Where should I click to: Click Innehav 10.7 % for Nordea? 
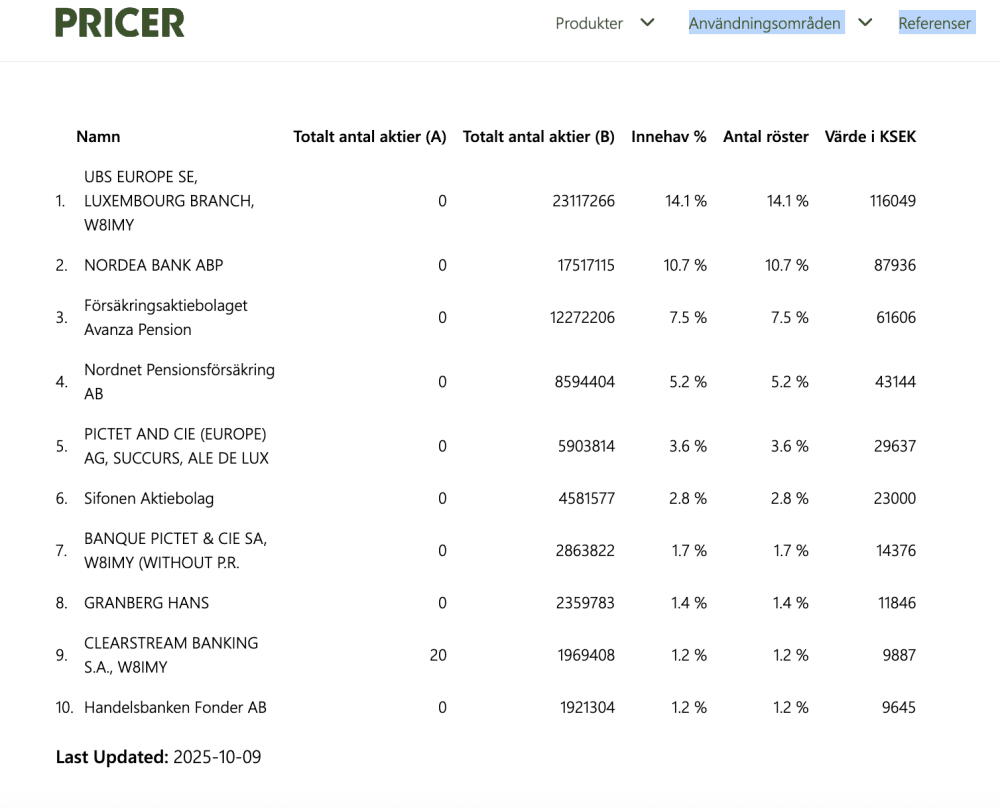[x=685, y=265]
